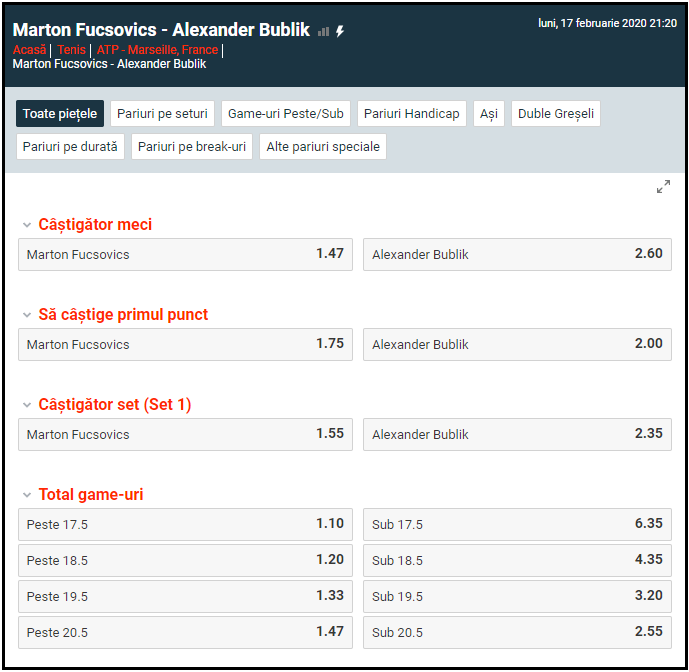Screen dimensions: 689x672
Task: Select Sub 20.5 total games at 2.55
Action: tap(517, 632)
